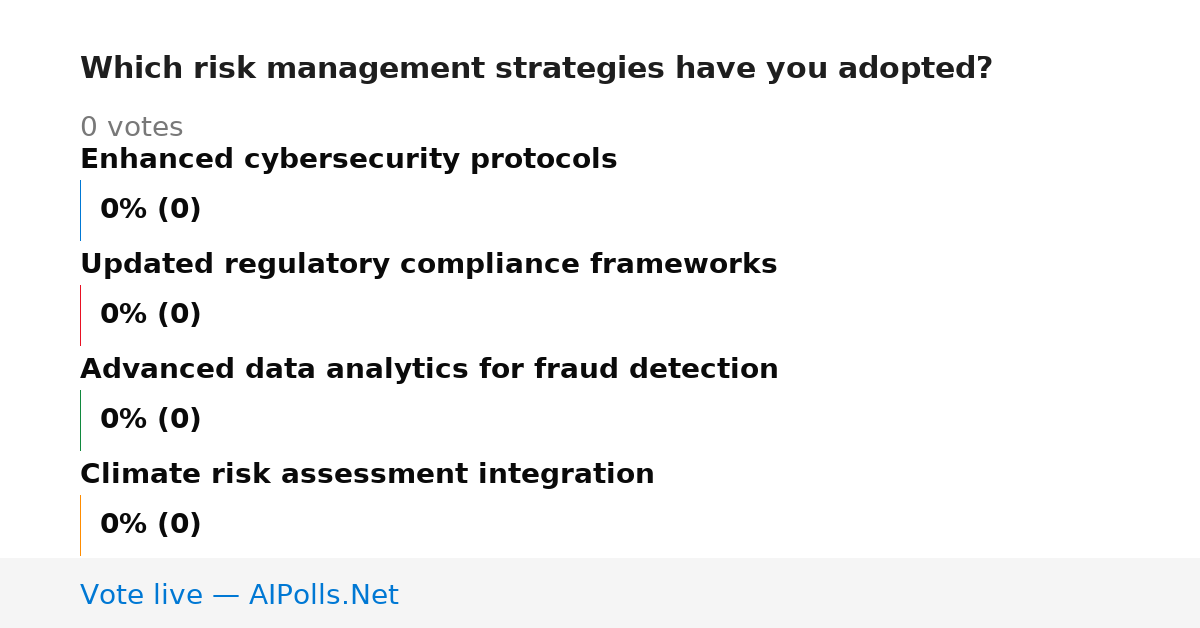Click the blue cybersecurity result bar
This screenshot has width=1200, height=628.
click(80, 210)
